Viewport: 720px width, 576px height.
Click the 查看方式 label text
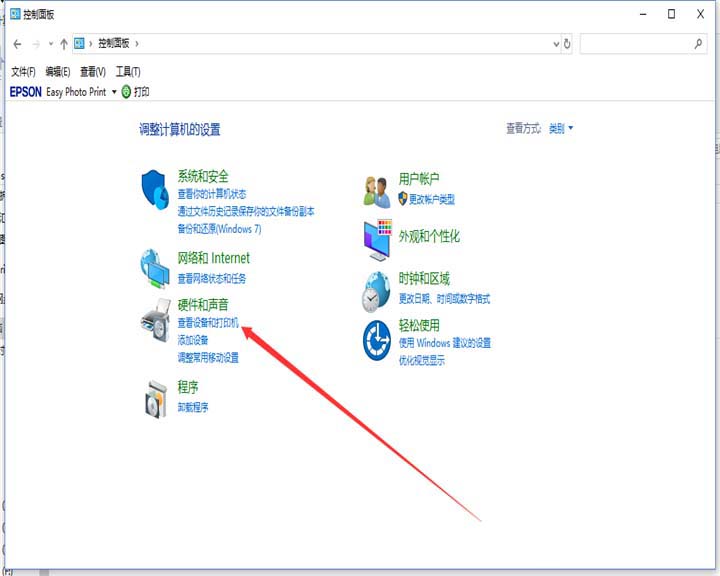[x=523, y=128]
